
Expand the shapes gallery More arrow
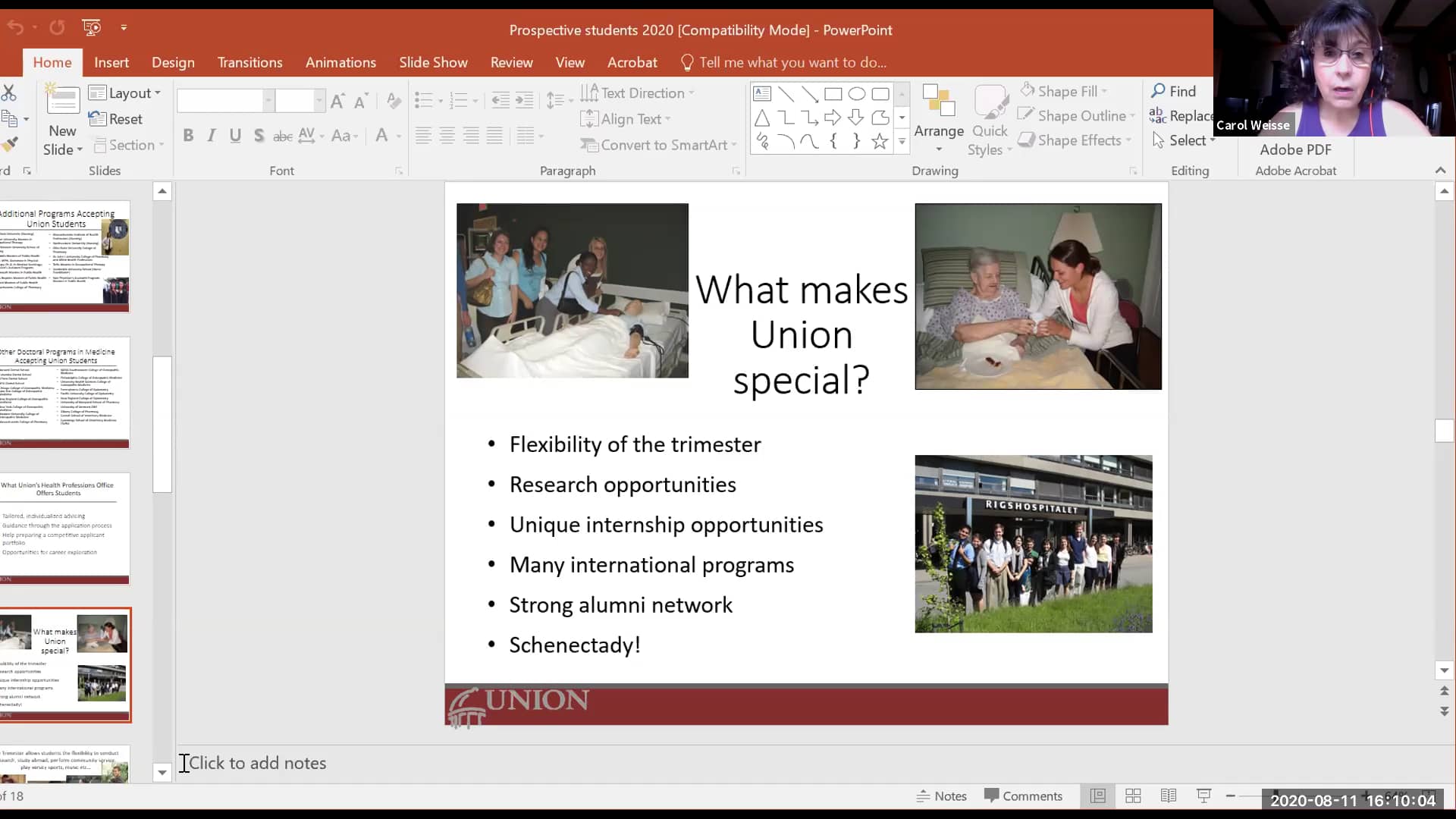point(902,141)
